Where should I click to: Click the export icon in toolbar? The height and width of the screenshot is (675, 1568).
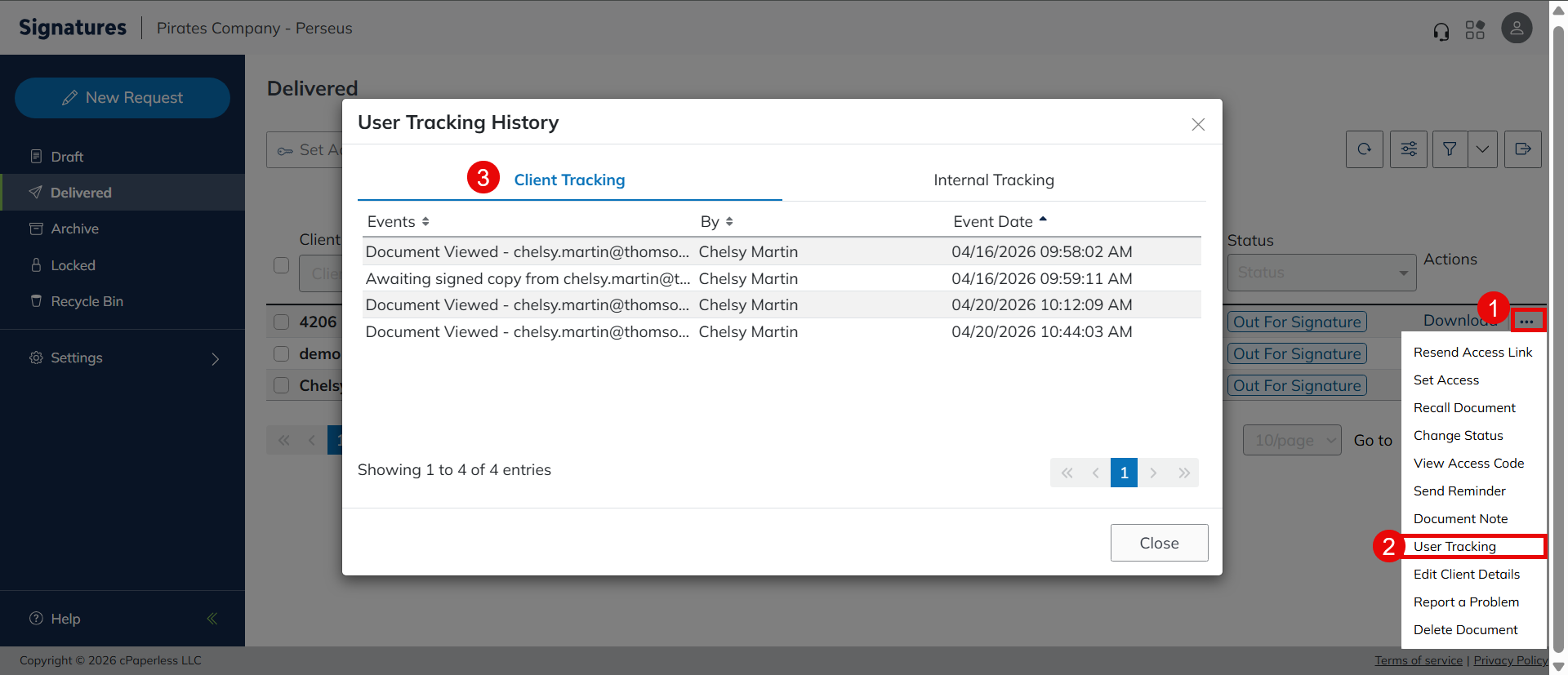click(x=1522, y=149)
